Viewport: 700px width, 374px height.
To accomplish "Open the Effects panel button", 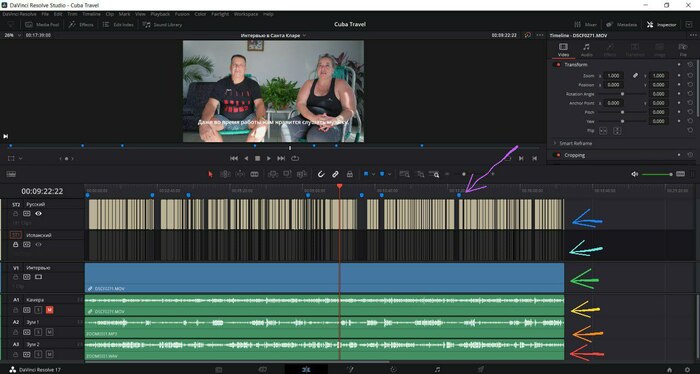I will pos(81,25).
